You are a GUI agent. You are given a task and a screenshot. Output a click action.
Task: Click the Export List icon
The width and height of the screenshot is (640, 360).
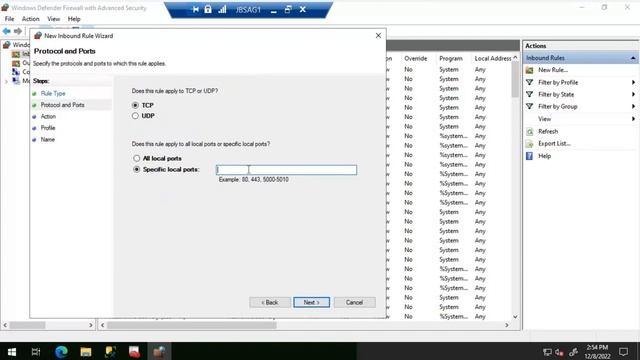pyautogui.click(x=529, y=144)
